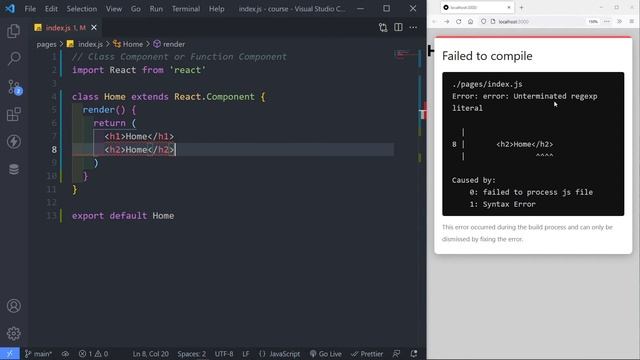Open the Extensions view
Screen dimensions: 640x360
[x=13, y=115]
